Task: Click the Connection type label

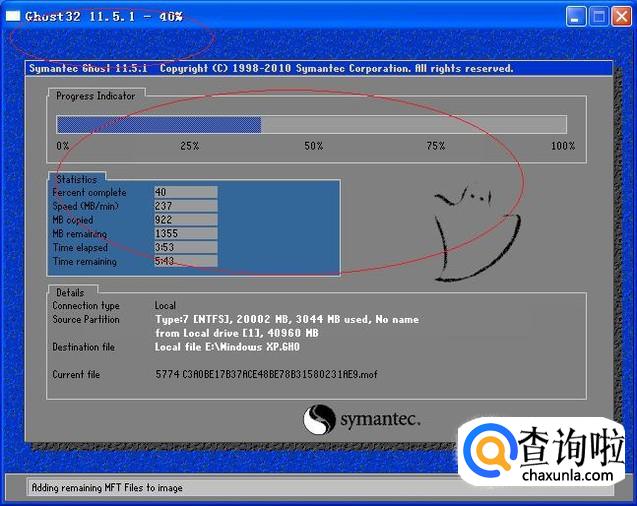Action: 86,305
